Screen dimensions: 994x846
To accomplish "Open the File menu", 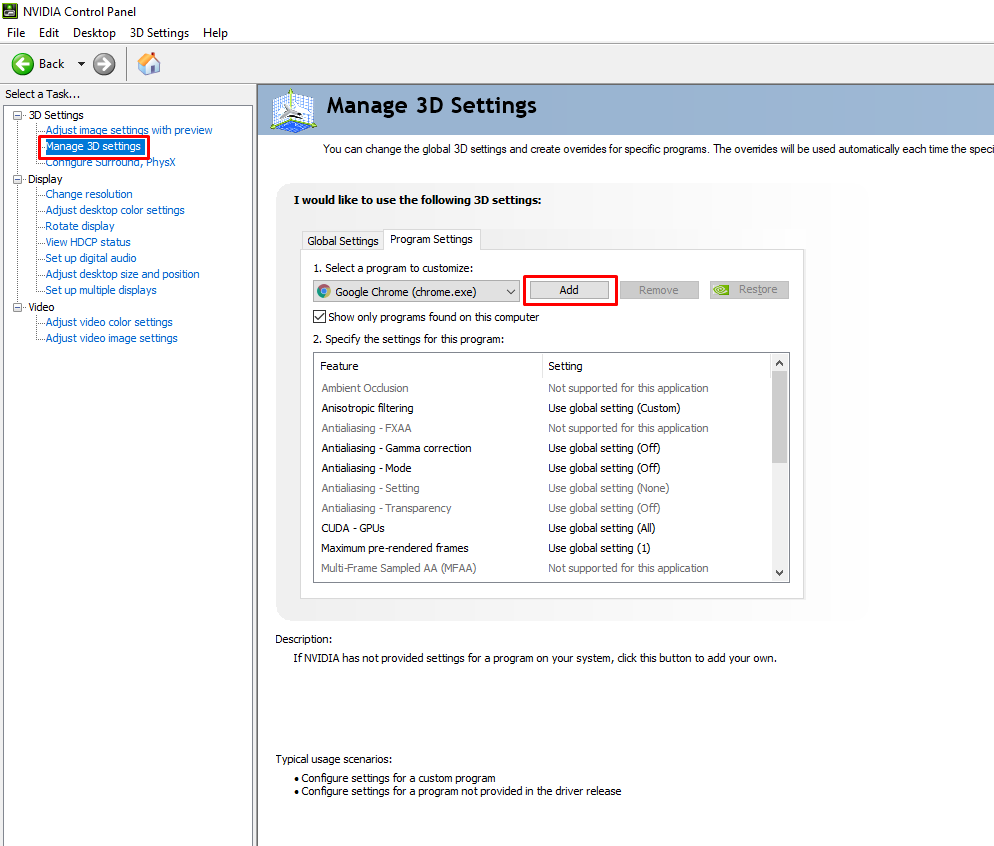I will 16,33.
